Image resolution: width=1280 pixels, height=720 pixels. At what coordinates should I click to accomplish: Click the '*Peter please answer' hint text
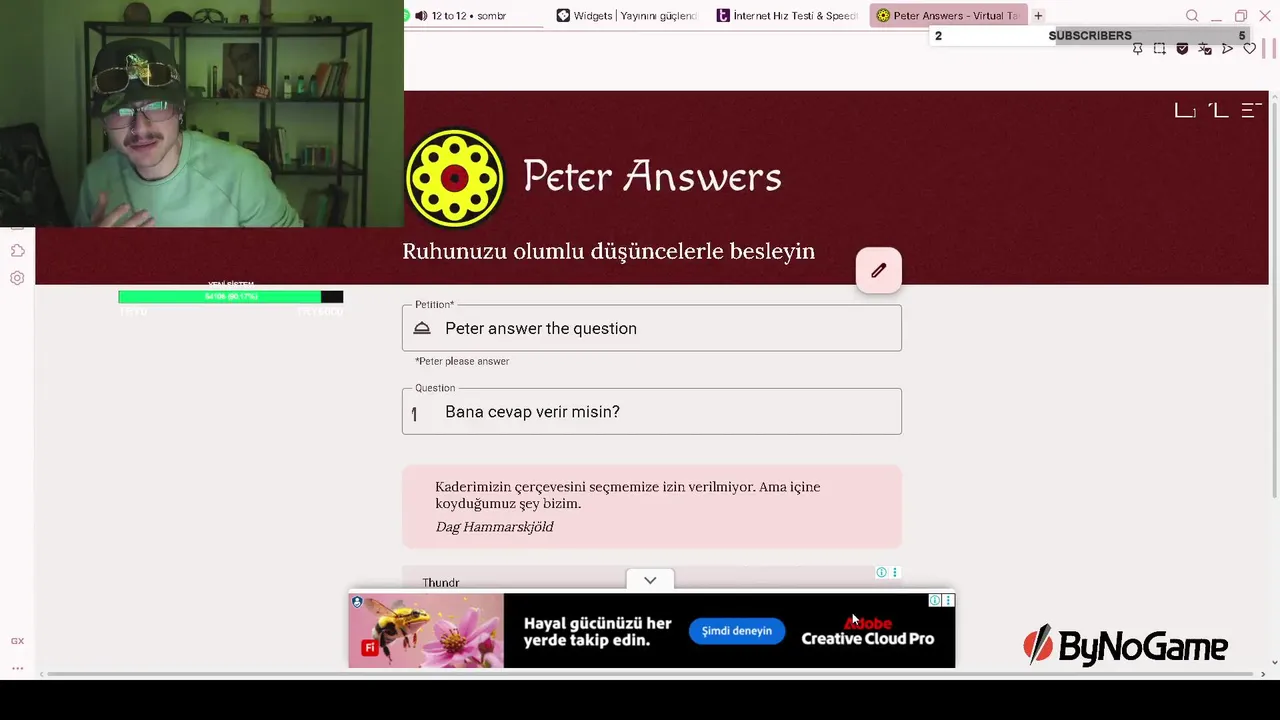click(462, 361)
